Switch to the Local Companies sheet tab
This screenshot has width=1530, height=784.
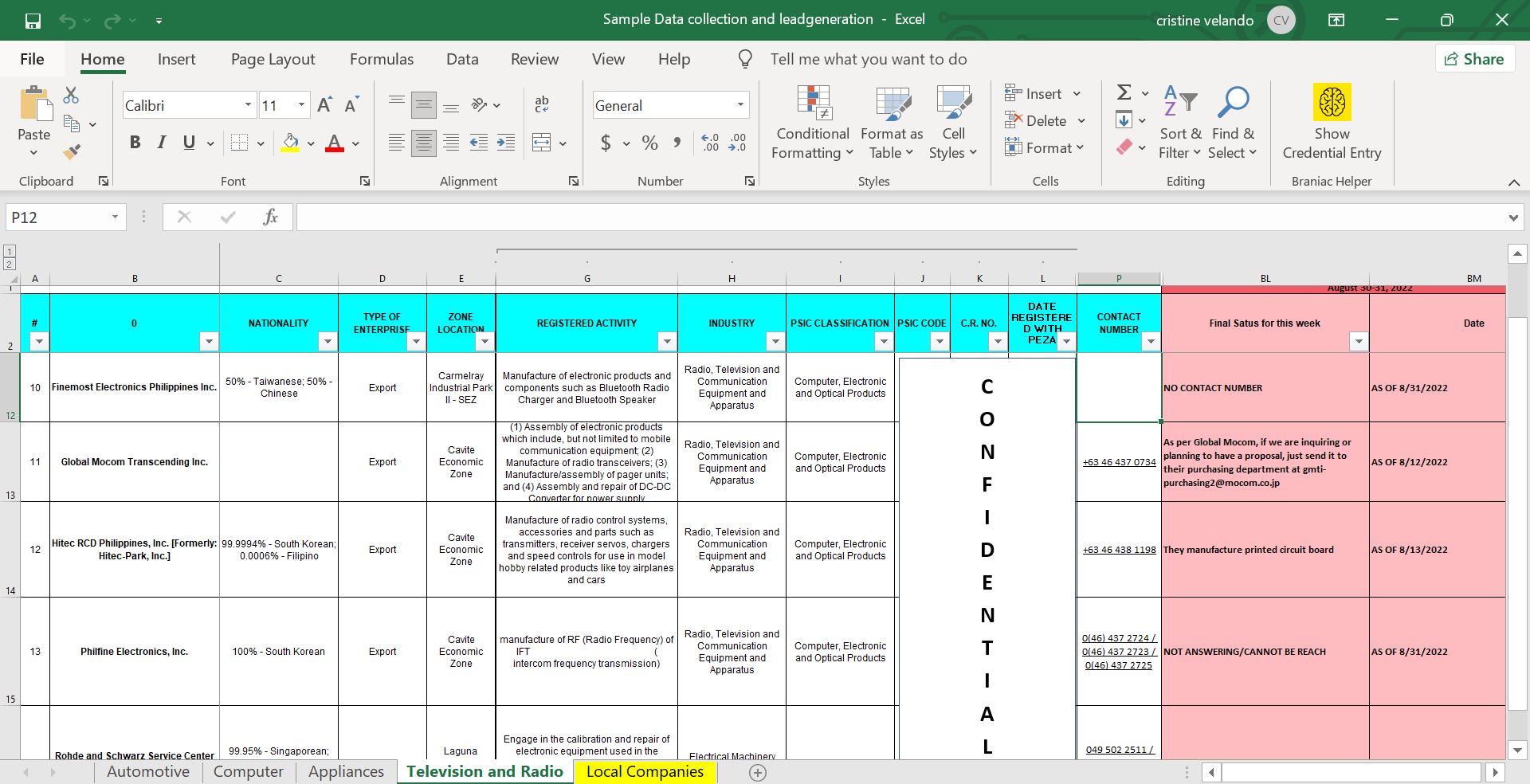[x=645, y=771]
